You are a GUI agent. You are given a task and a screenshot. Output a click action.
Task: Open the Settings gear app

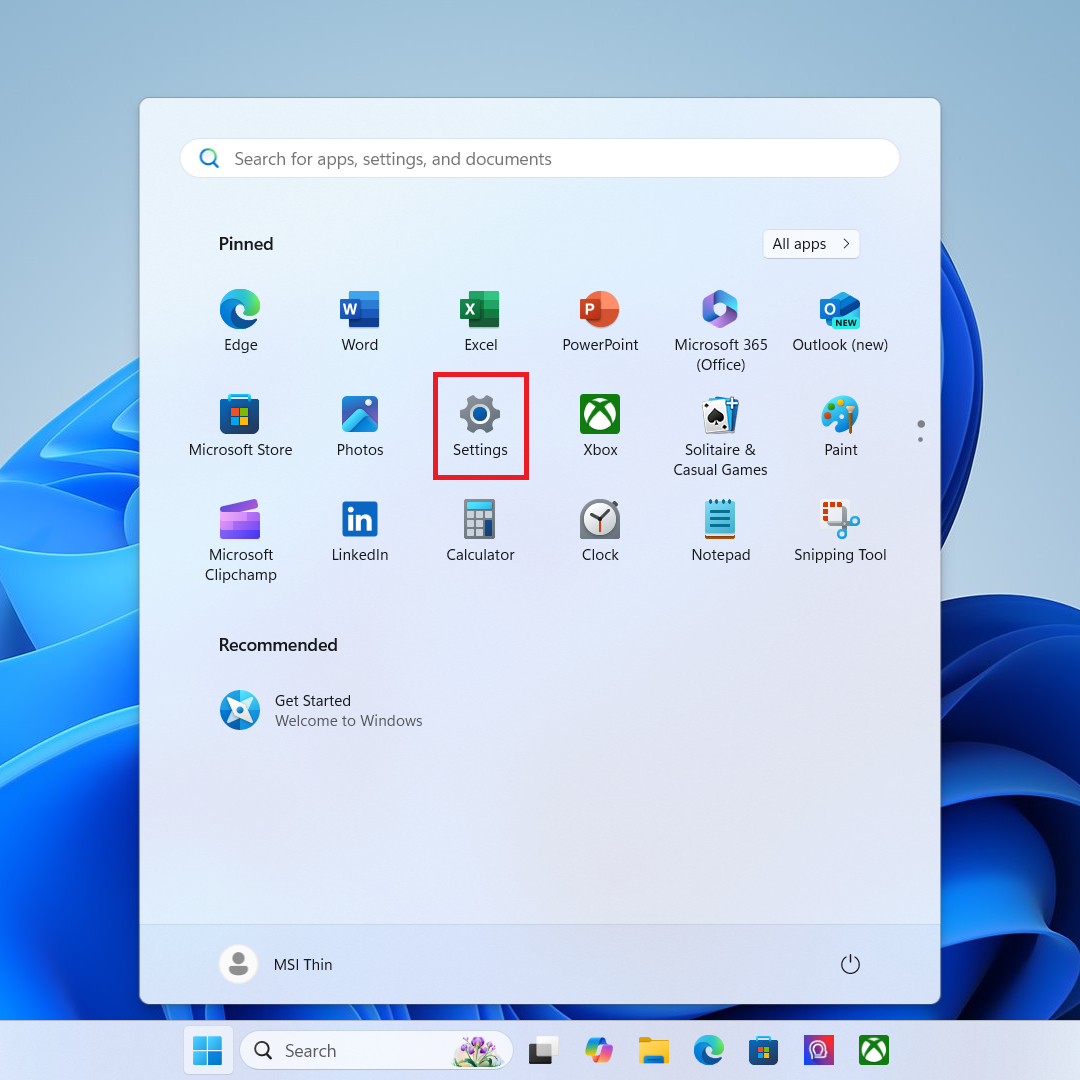(480, 426)
